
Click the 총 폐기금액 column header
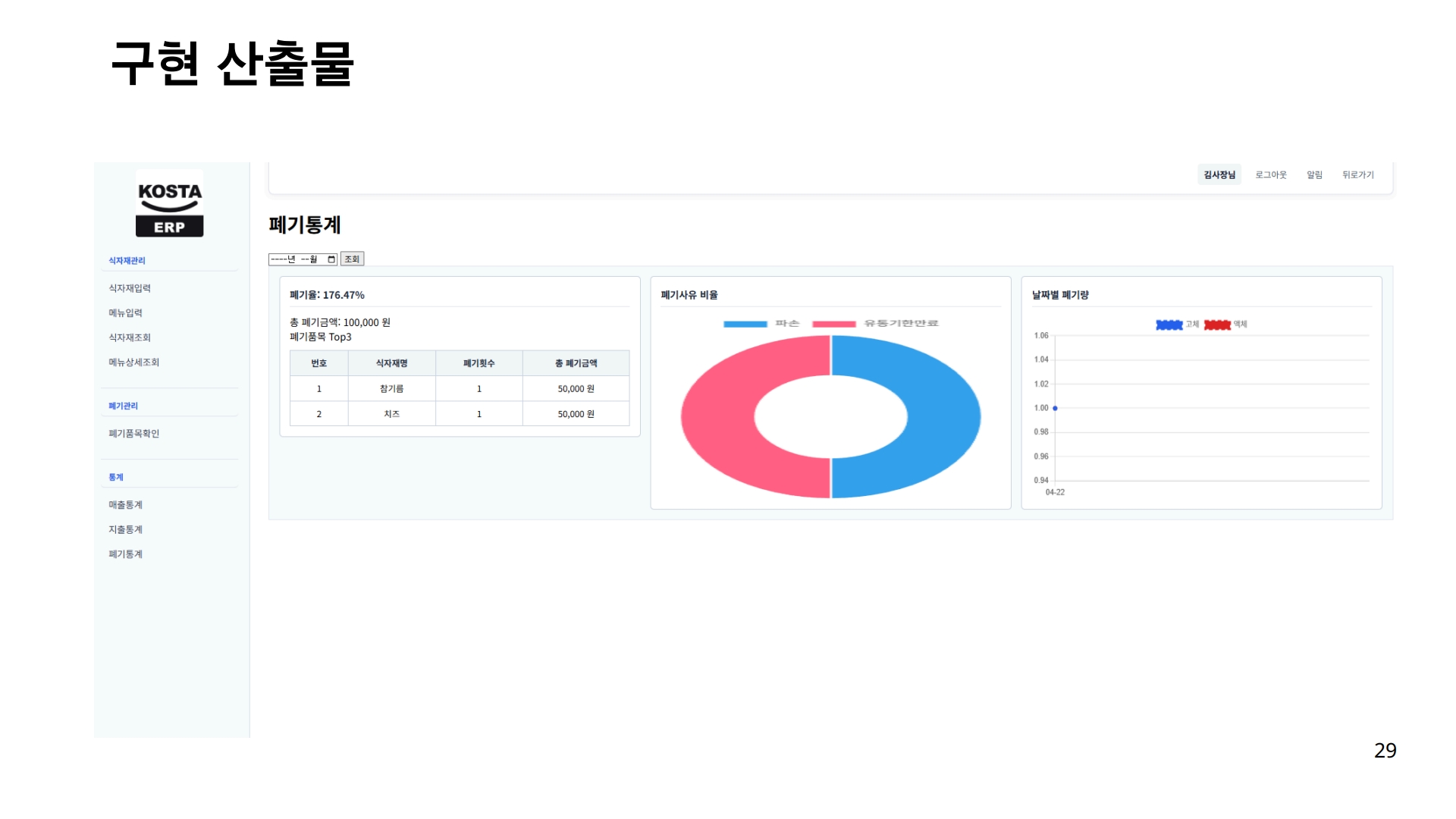(x=576, y=363)
